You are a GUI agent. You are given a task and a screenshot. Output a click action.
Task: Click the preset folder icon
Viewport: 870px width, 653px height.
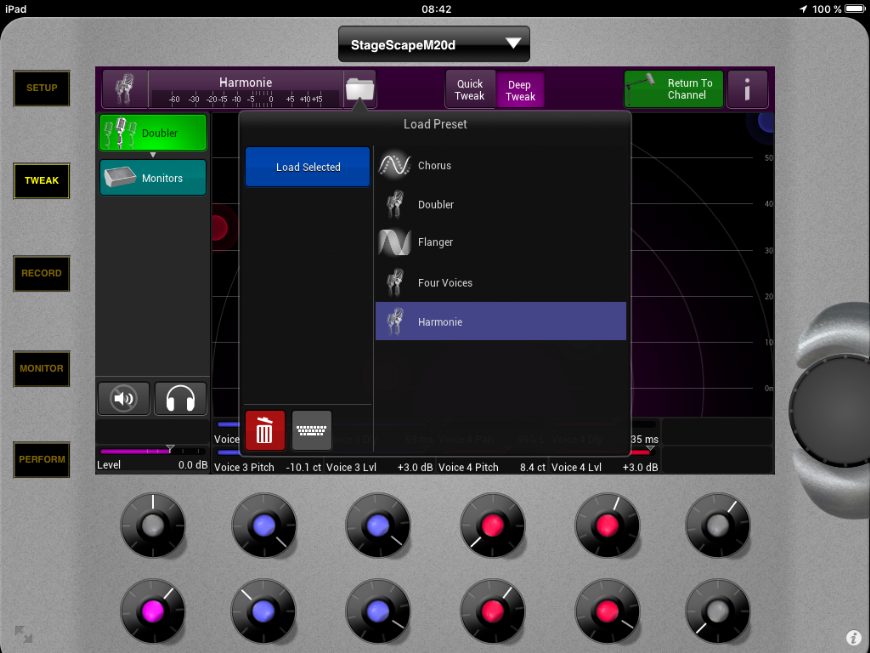[359, 90]
